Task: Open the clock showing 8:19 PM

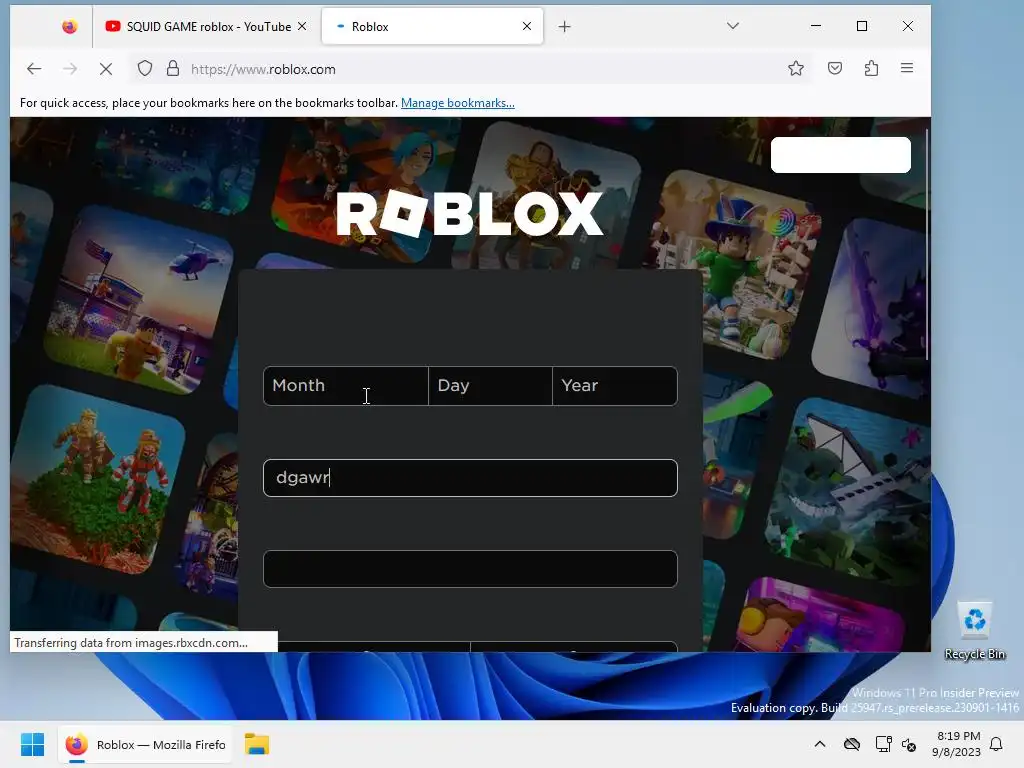Action: pos(957,744)
